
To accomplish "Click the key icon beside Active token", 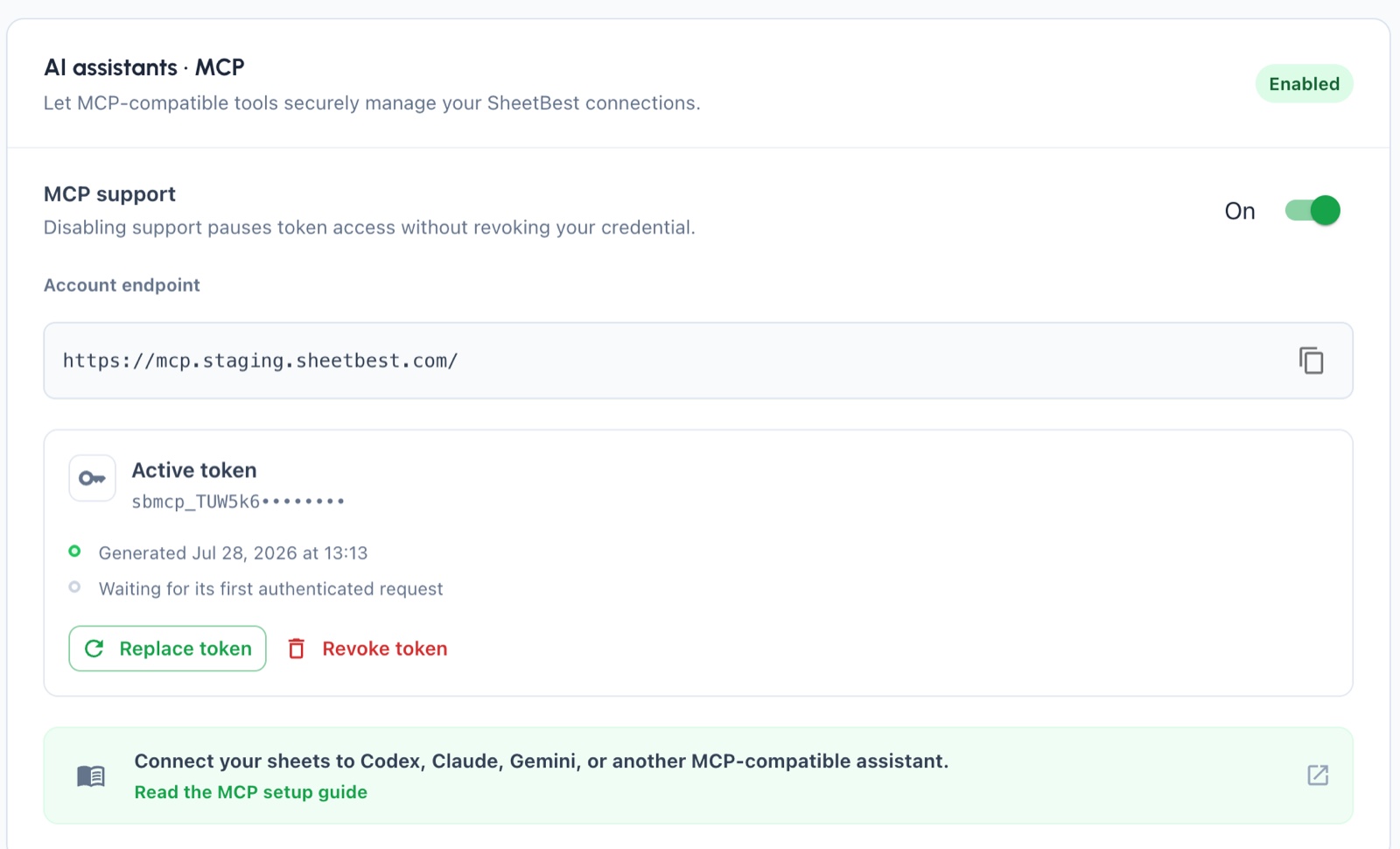I will (x=92, y=478).
